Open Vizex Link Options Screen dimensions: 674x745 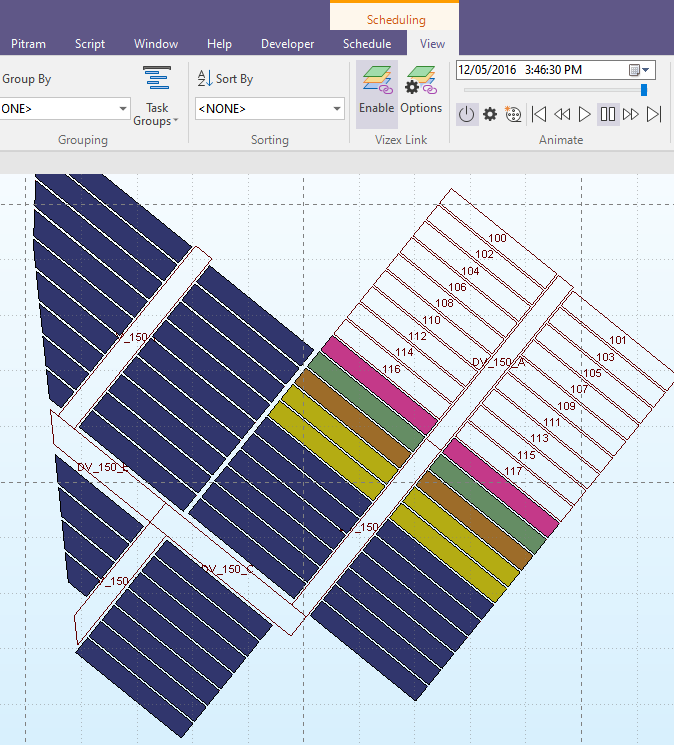(x=421, y=90)
